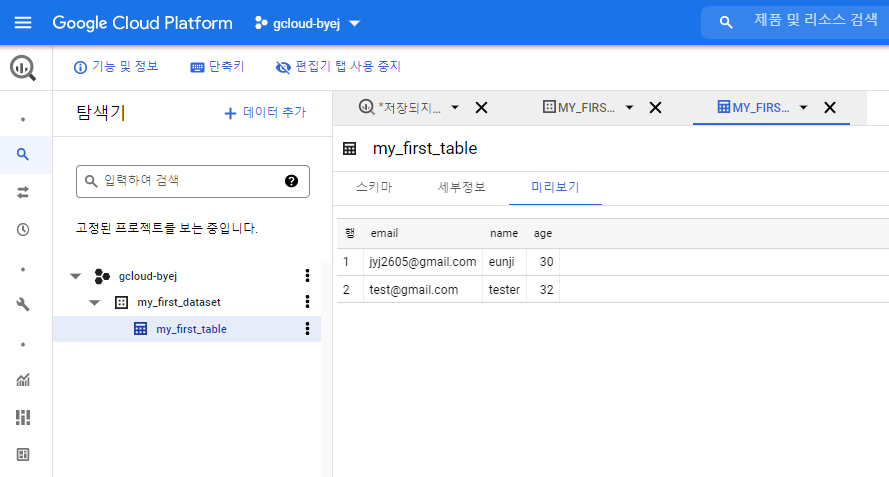Select cell jyj2605@gmail.com
This screenshot has height=477, width=889.
(423, 261)
